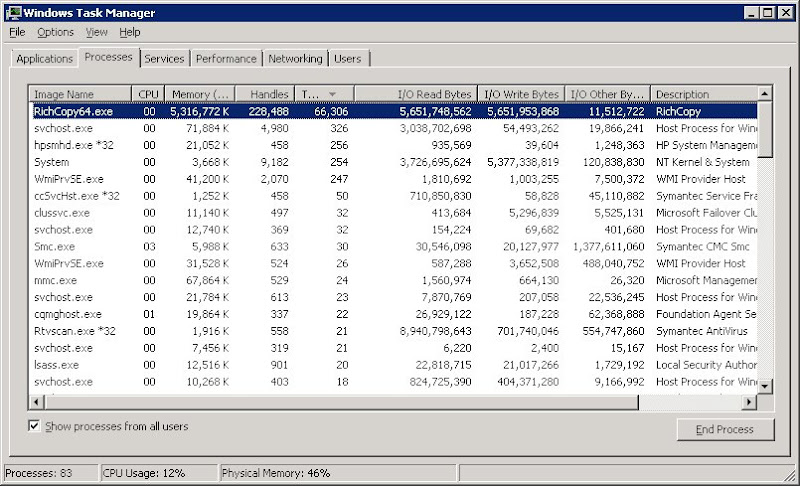Sort by I/O Other Bytes column header
This screenshot has width=800, height=486.
607,94
